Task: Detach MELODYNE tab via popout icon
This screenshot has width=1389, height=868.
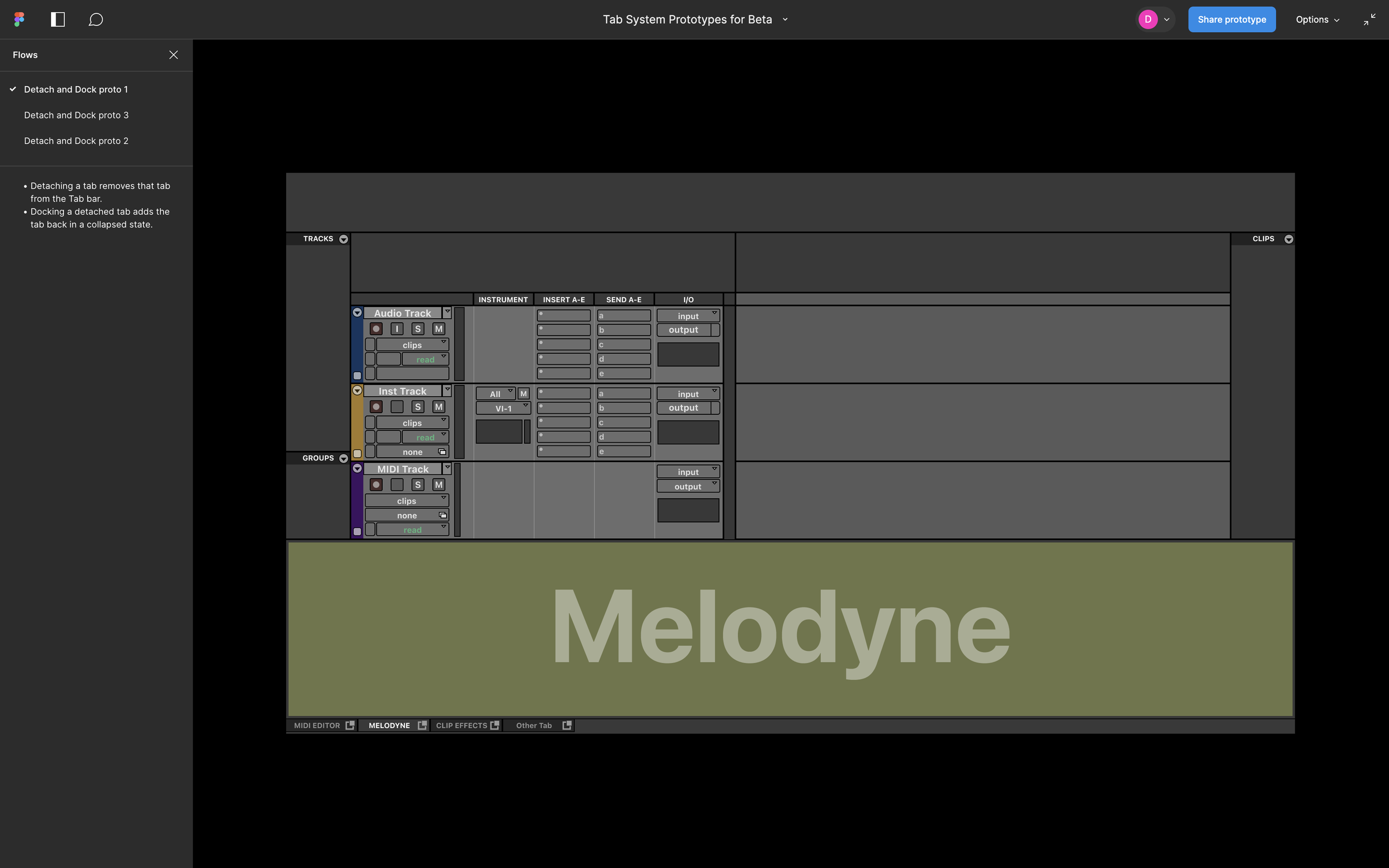Action: tap(422, 726)
